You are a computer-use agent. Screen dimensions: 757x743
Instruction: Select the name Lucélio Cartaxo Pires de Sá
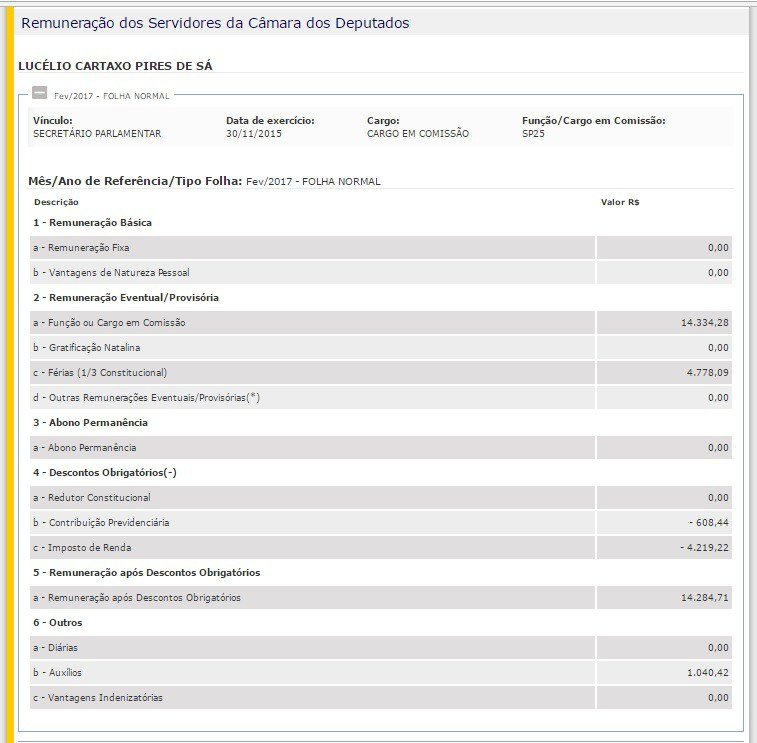click(x=115, y=66)
